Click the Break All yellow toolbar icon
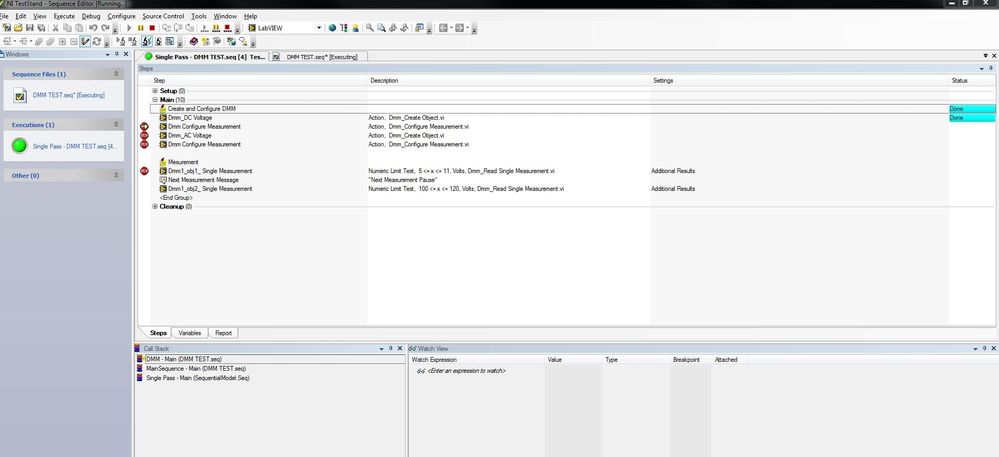This screenshot has height=457, width=999. pos(215,28)
